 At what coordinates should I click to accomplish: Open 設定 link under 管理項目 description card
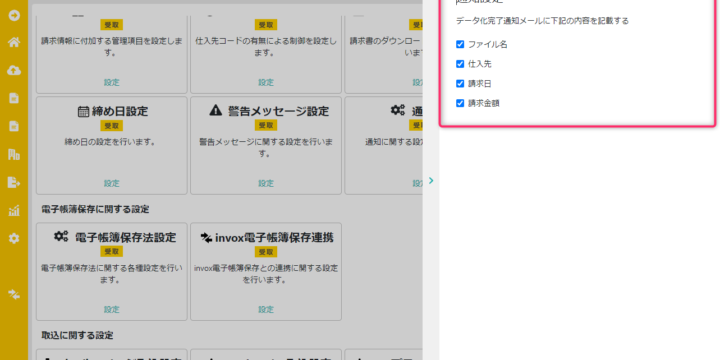(112, 82)
